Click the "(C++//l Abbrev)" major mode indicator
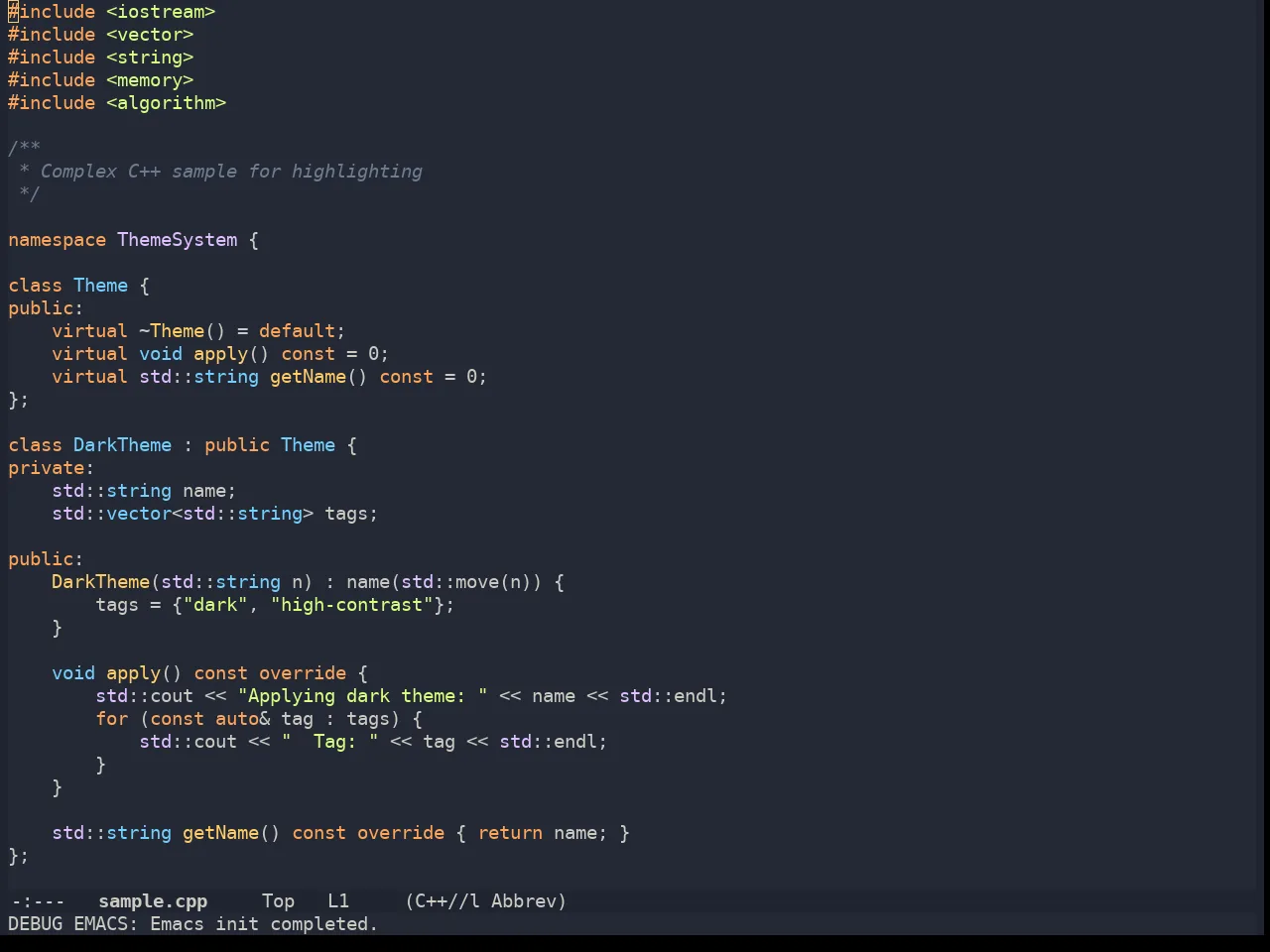The height and width of the screenshot is (952, 1270). tap(485, 901)
